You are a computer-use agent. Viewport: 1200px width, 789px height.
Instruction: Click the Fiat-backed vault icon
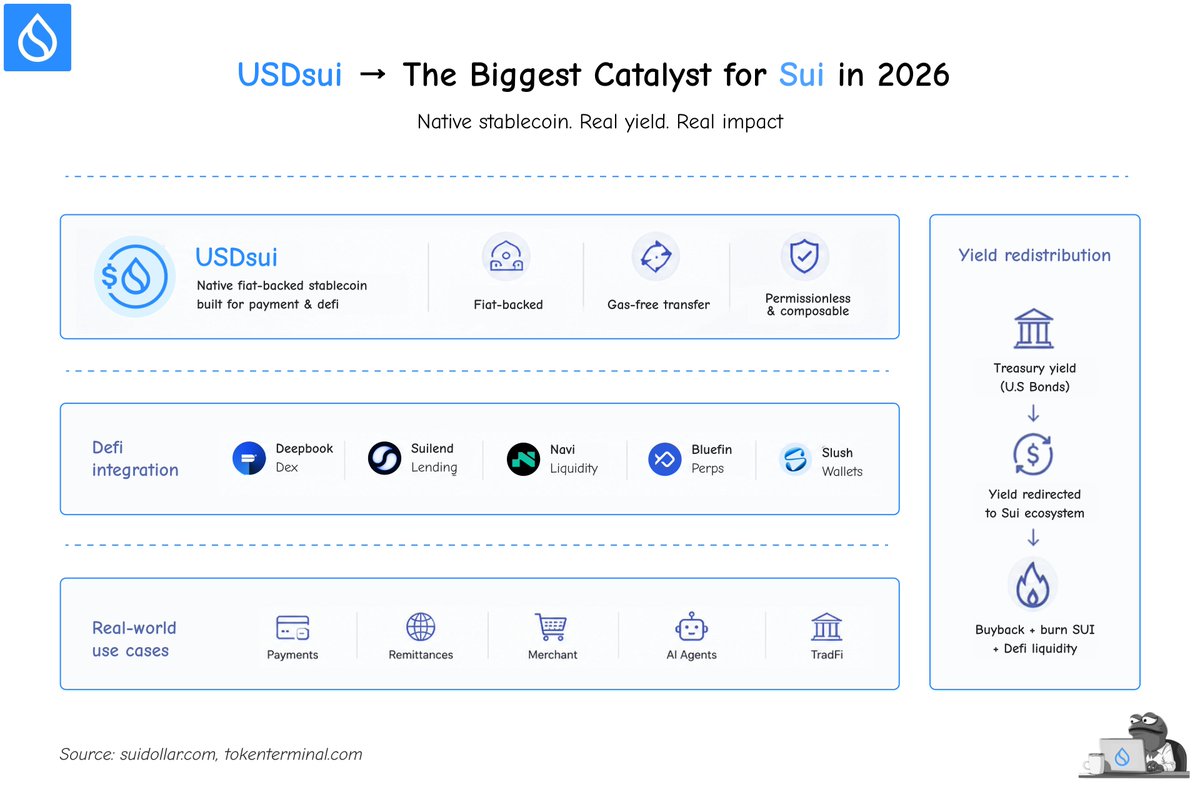506,258
